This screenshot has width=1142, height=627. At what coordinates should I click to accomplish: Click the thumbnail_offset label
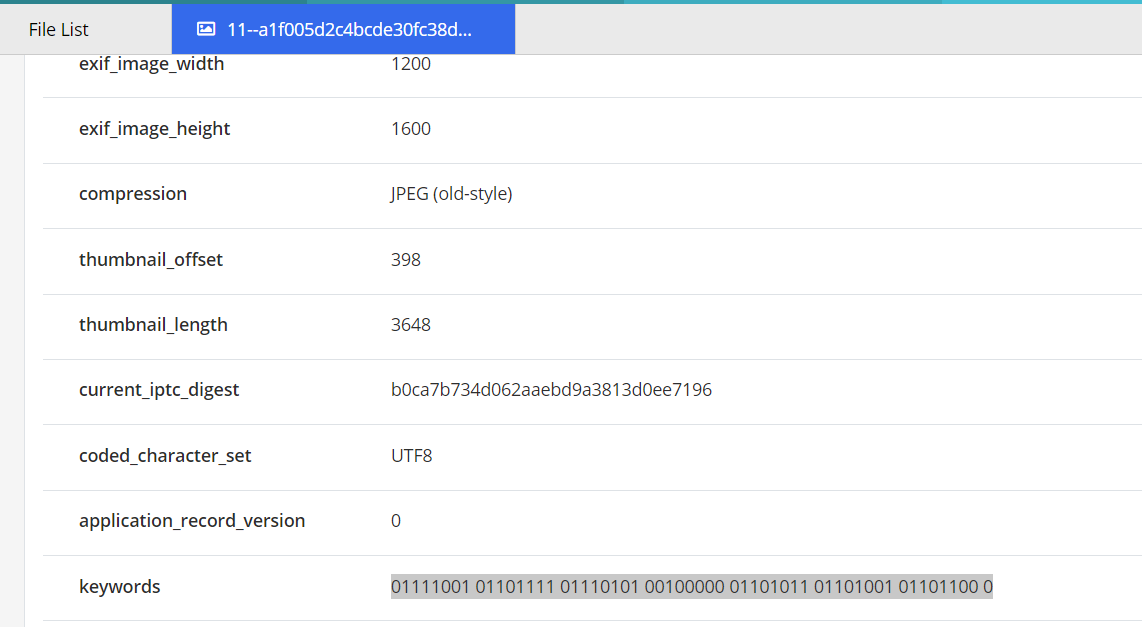(151, 259)
